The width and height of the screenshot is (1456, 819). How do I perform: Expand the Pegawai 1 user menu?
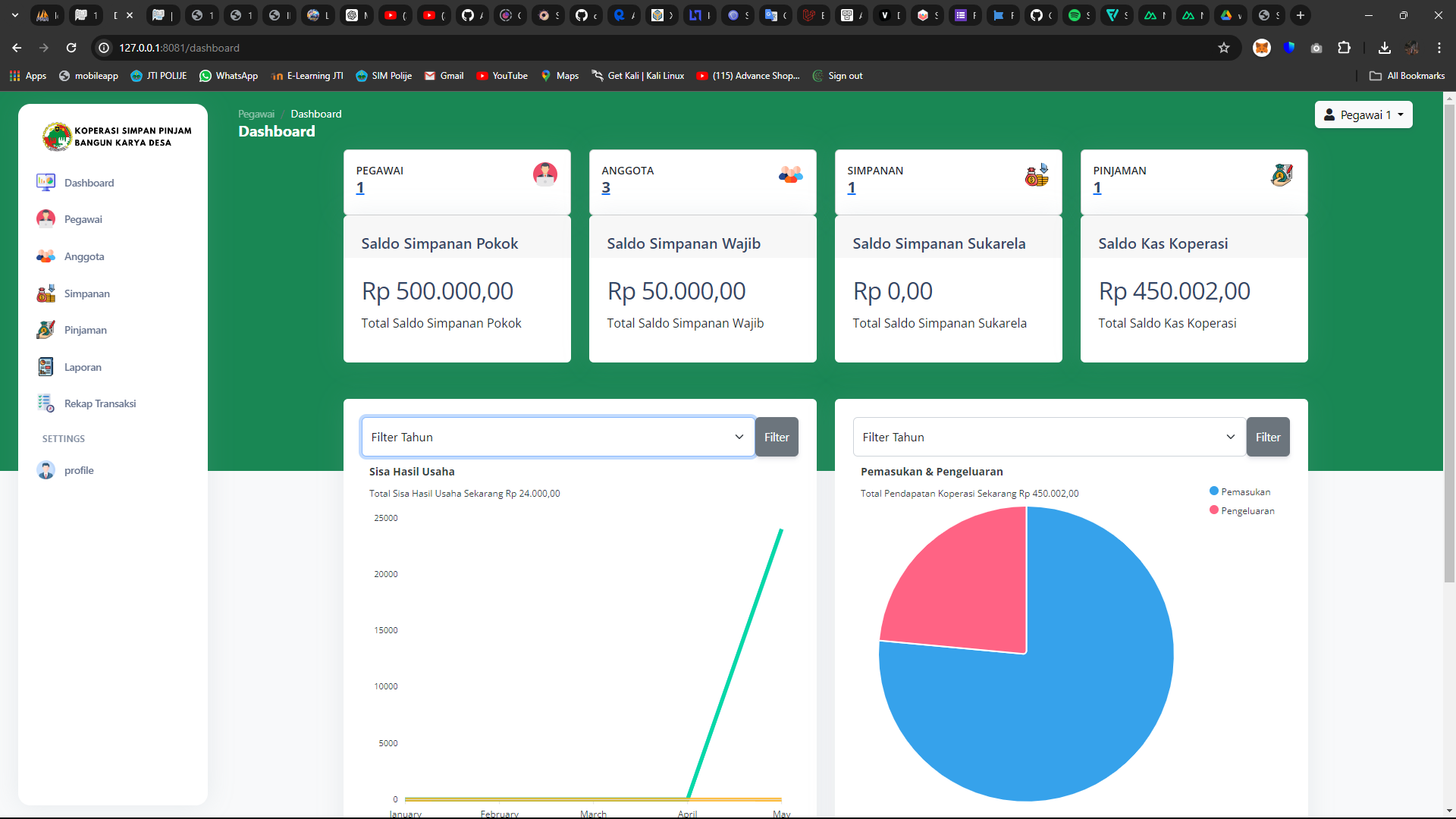1363,115
